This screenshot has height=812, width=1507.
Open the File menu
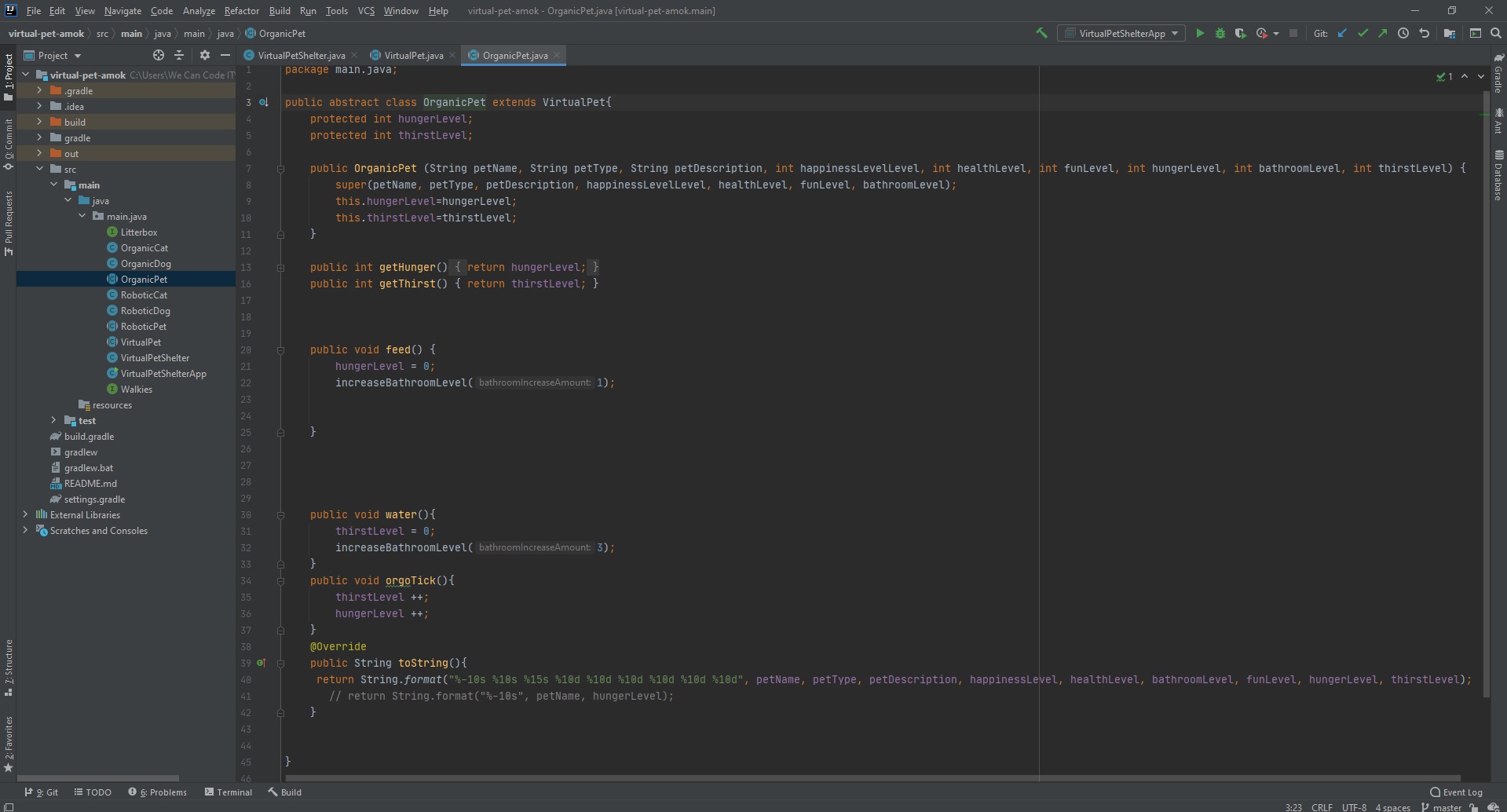(x=33, y=11)
